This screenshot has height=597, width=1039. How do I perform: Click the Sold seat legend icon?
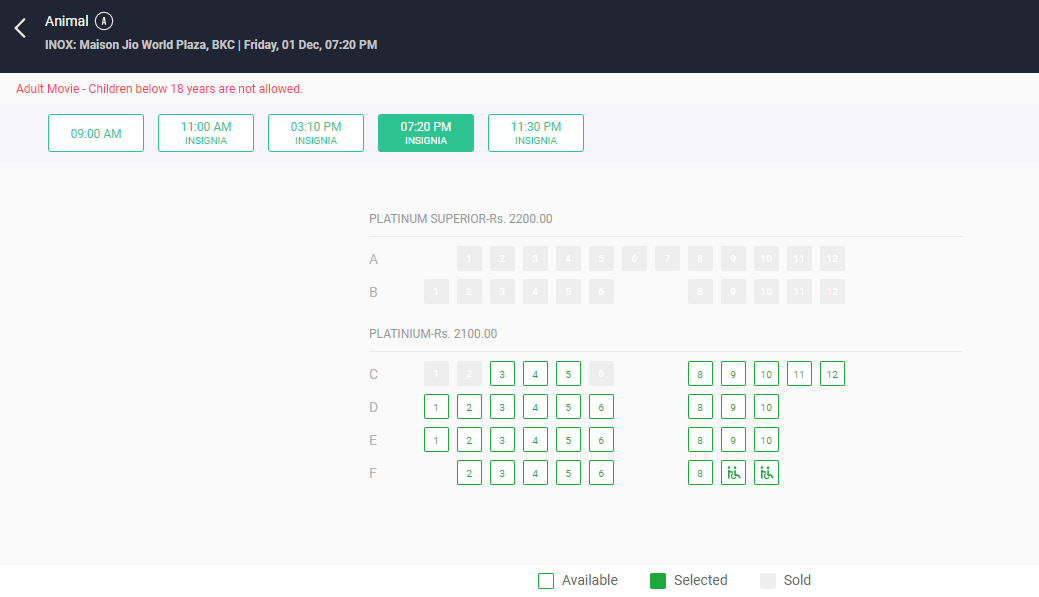click(769, 580)
